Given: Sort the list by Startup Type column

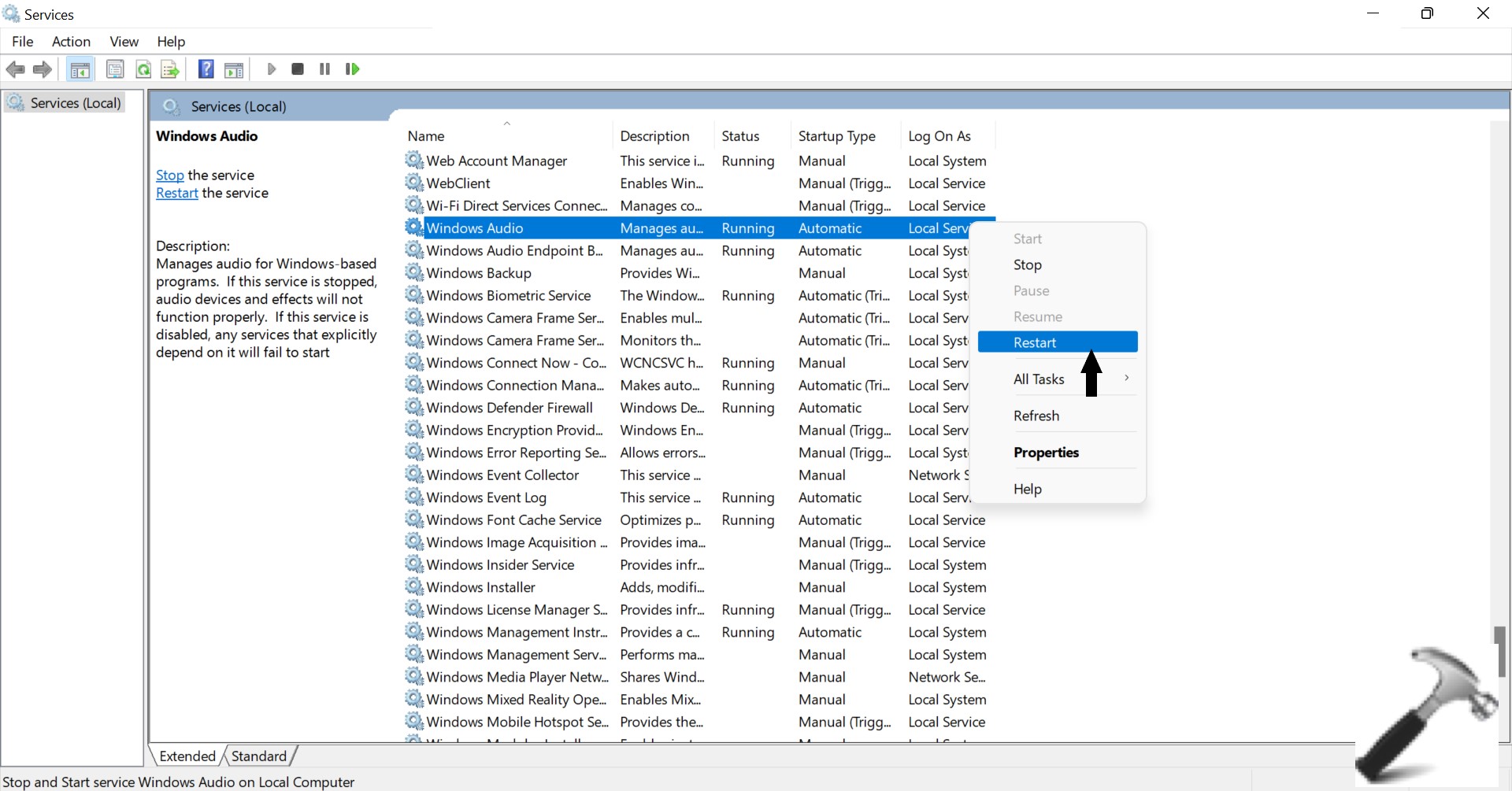Looking at the screenshot, I should coord(836,136).
